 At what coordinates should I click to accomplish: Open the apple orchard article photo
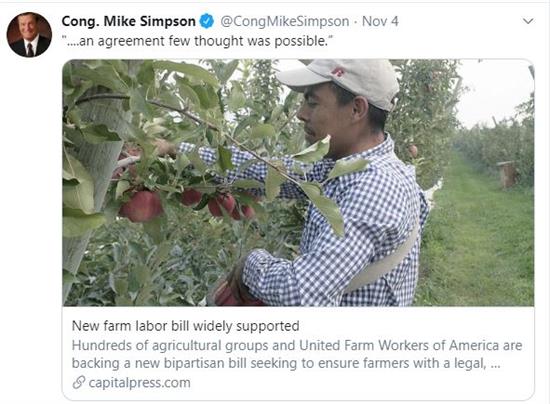click(298, 182)
